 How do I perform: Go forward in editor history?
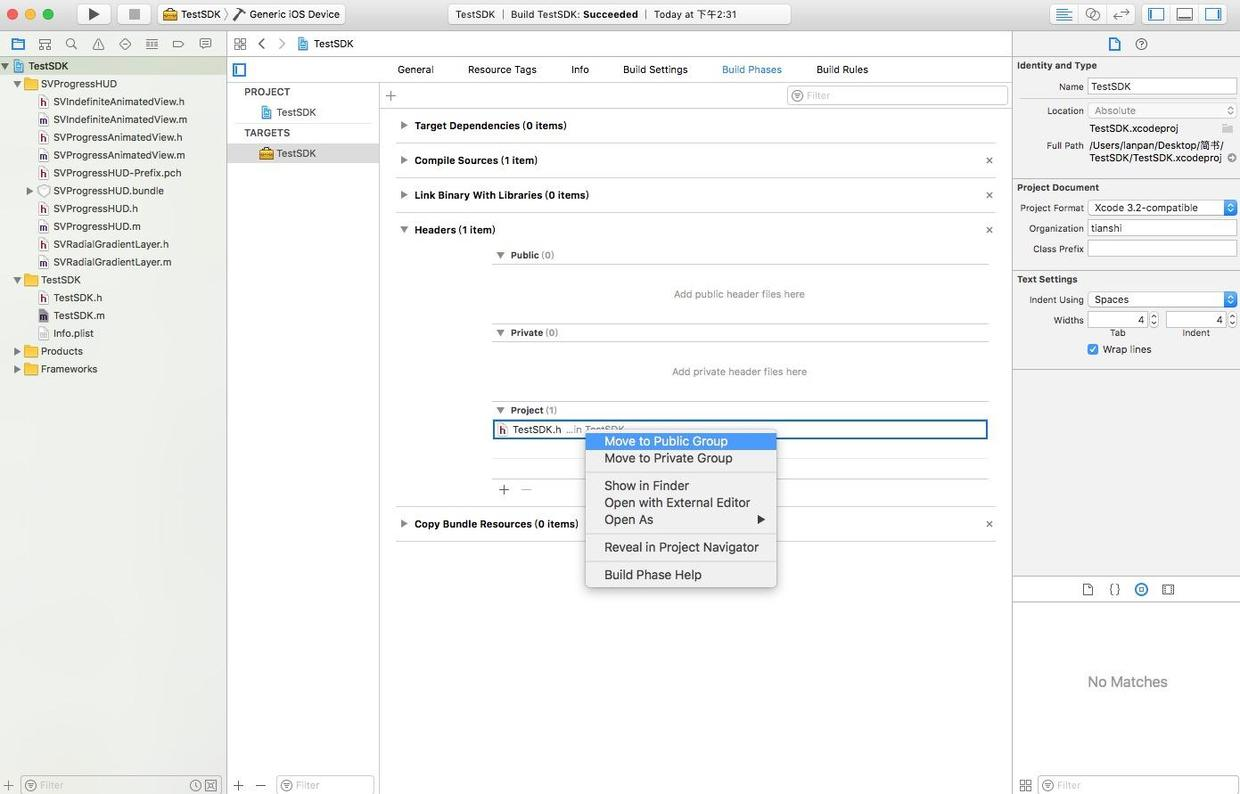[281, 44]
